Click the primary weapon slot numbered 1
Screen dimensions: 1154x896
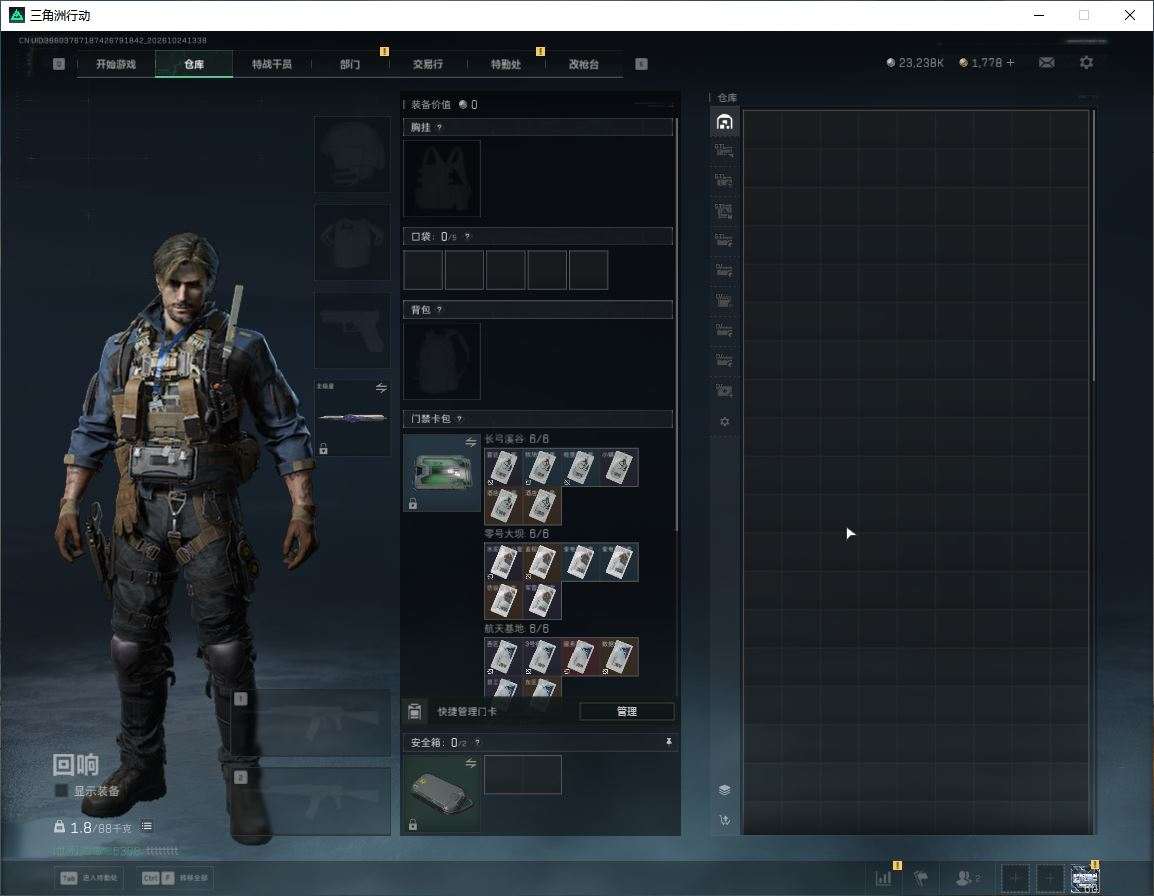pyautogui.click(x=311, y=723)
